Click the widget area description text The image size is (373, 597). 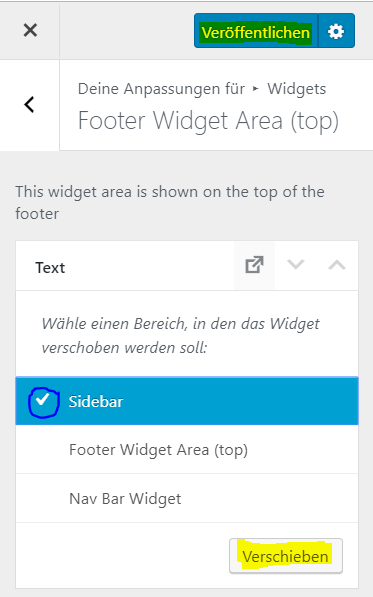click(170, 203)
